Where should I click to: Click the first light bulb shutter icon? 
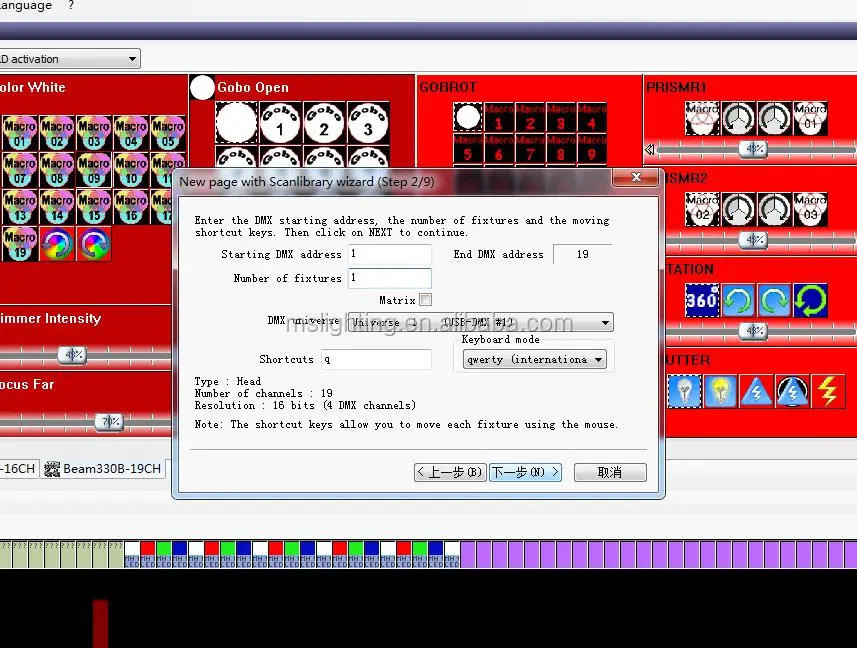click(x=684, y=391)
